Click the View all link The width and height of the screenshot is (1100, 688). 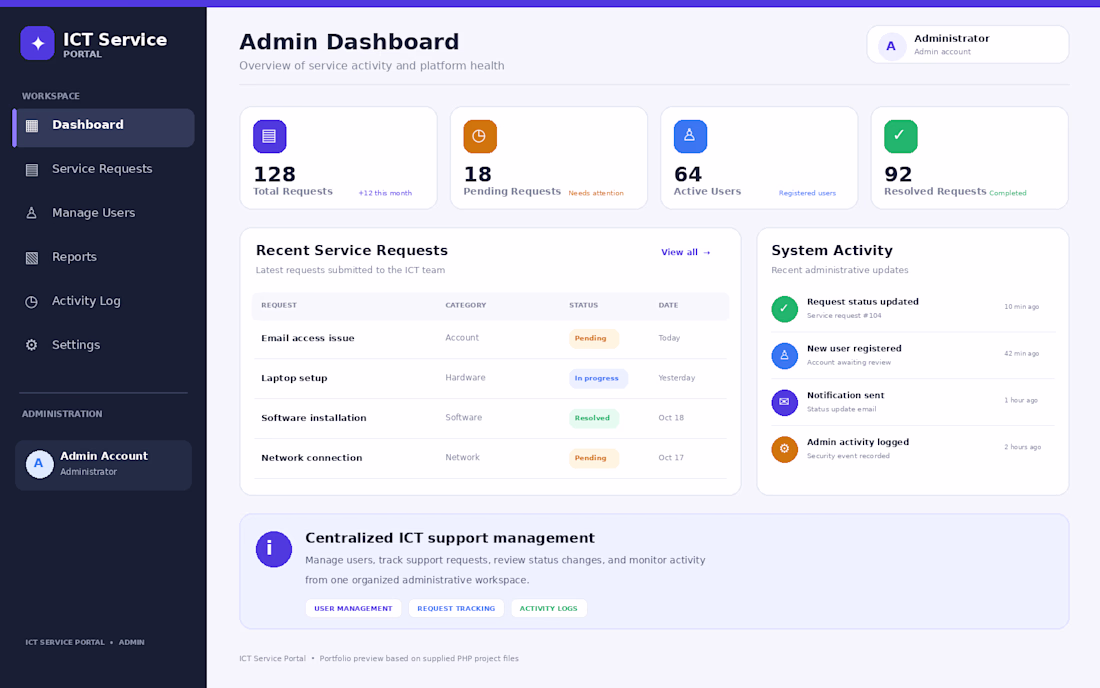tap(685, 252)
